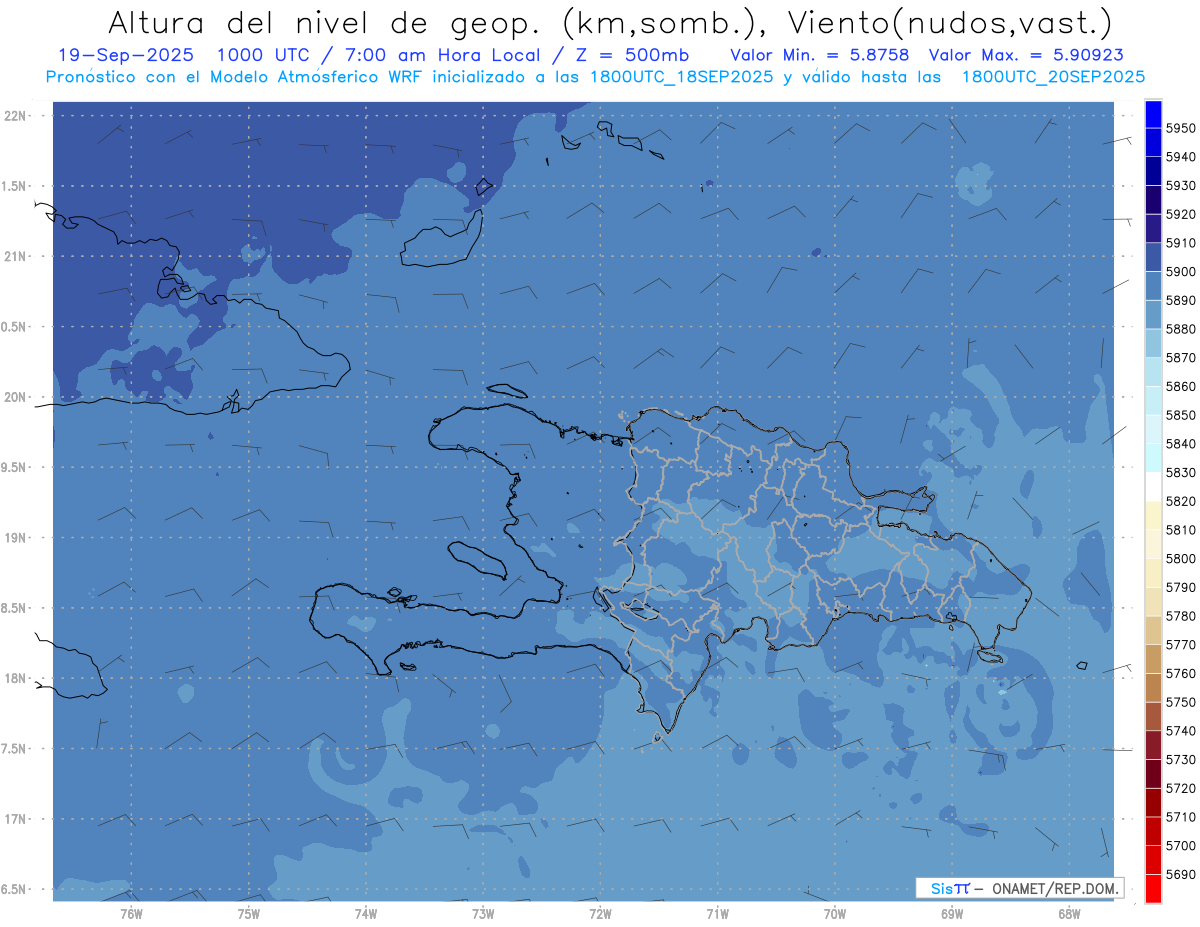The width and height of the screenshot is (1200, 927).
Task: Click the red color bar segment below 5690
Action: [x=1153, y=888]
